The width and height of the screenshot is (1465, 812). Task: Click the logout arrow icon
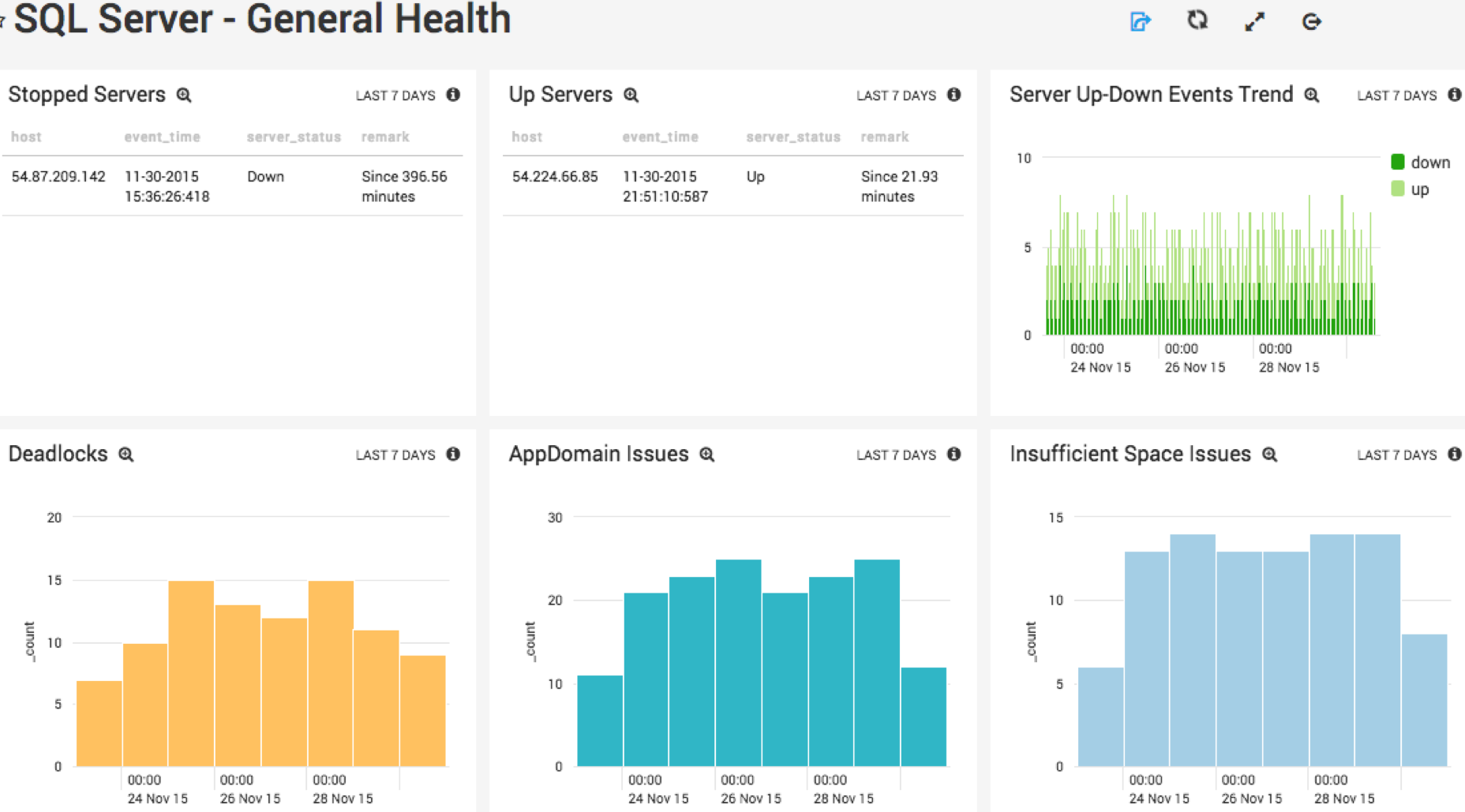[x=1311, y=21]
